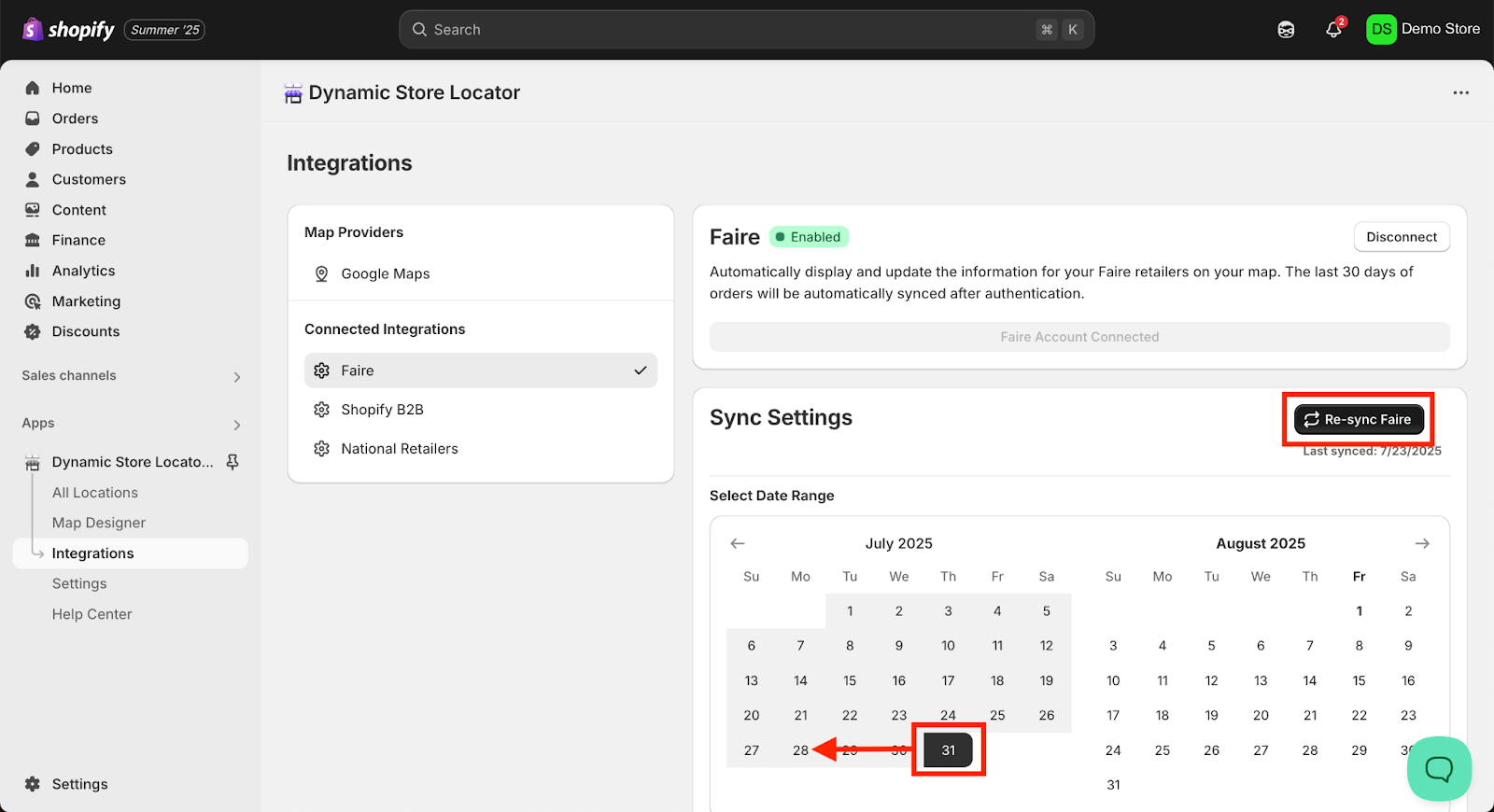
Task: Click the Dynamic Store Locator header icon
Action: [293, 93]
